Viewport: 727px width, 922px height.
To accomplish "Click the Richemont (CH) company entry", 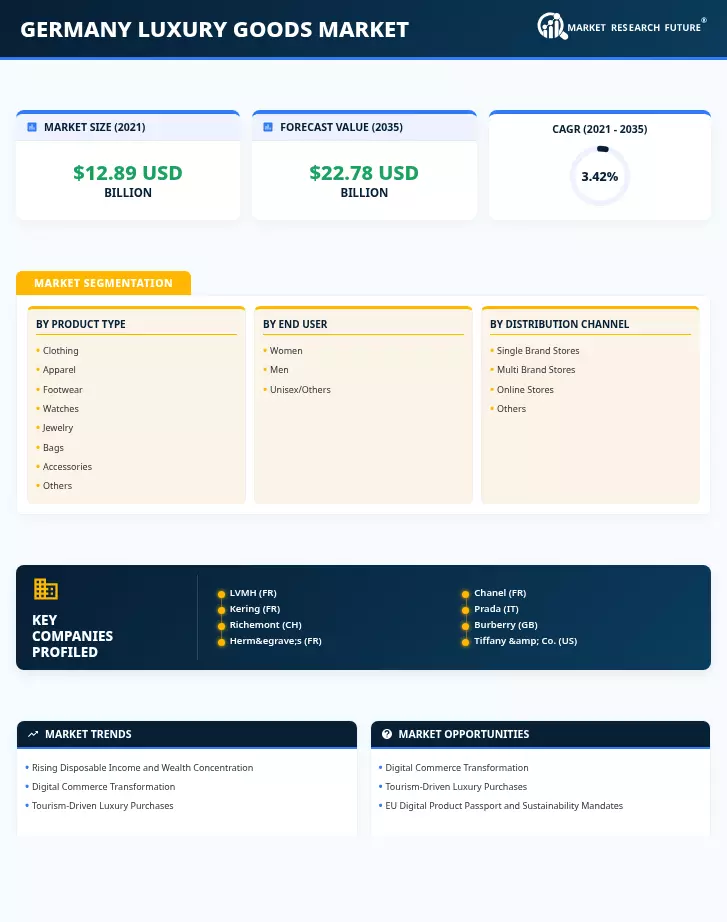I will (x=265, y=624).
